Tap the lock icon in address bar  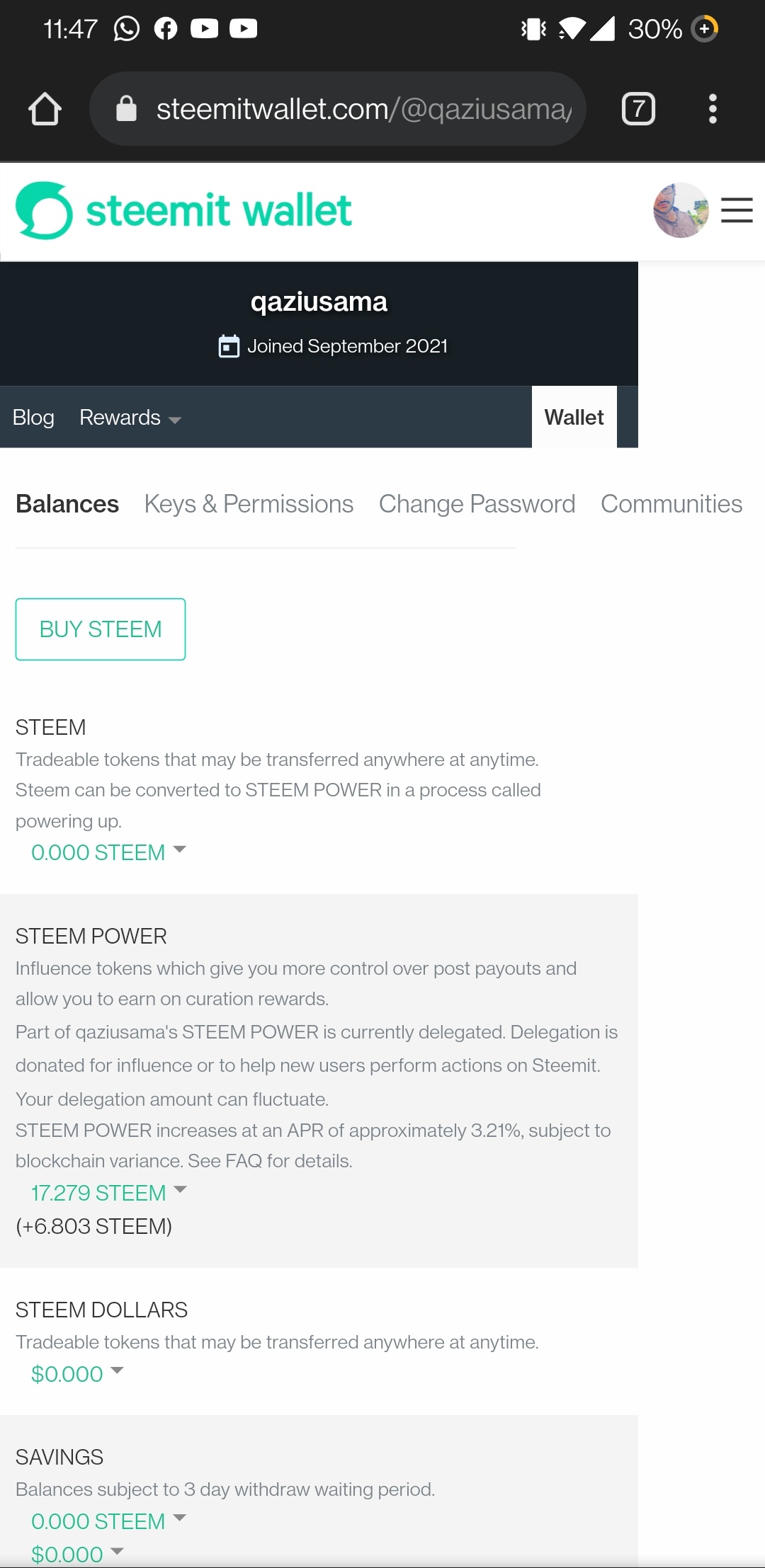pos(126,109)
